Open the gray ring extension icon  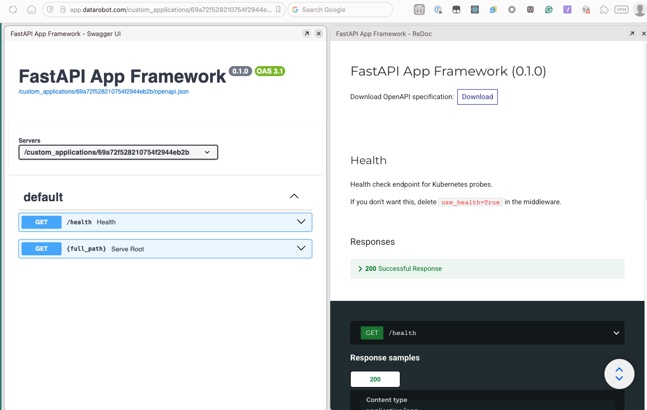[512, 9]
